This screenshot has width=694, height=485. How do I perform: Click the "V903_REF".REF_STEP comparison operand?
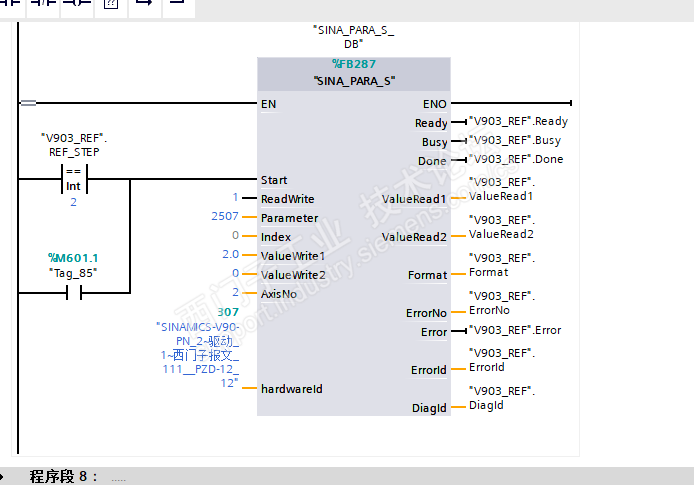click(74, 145)
